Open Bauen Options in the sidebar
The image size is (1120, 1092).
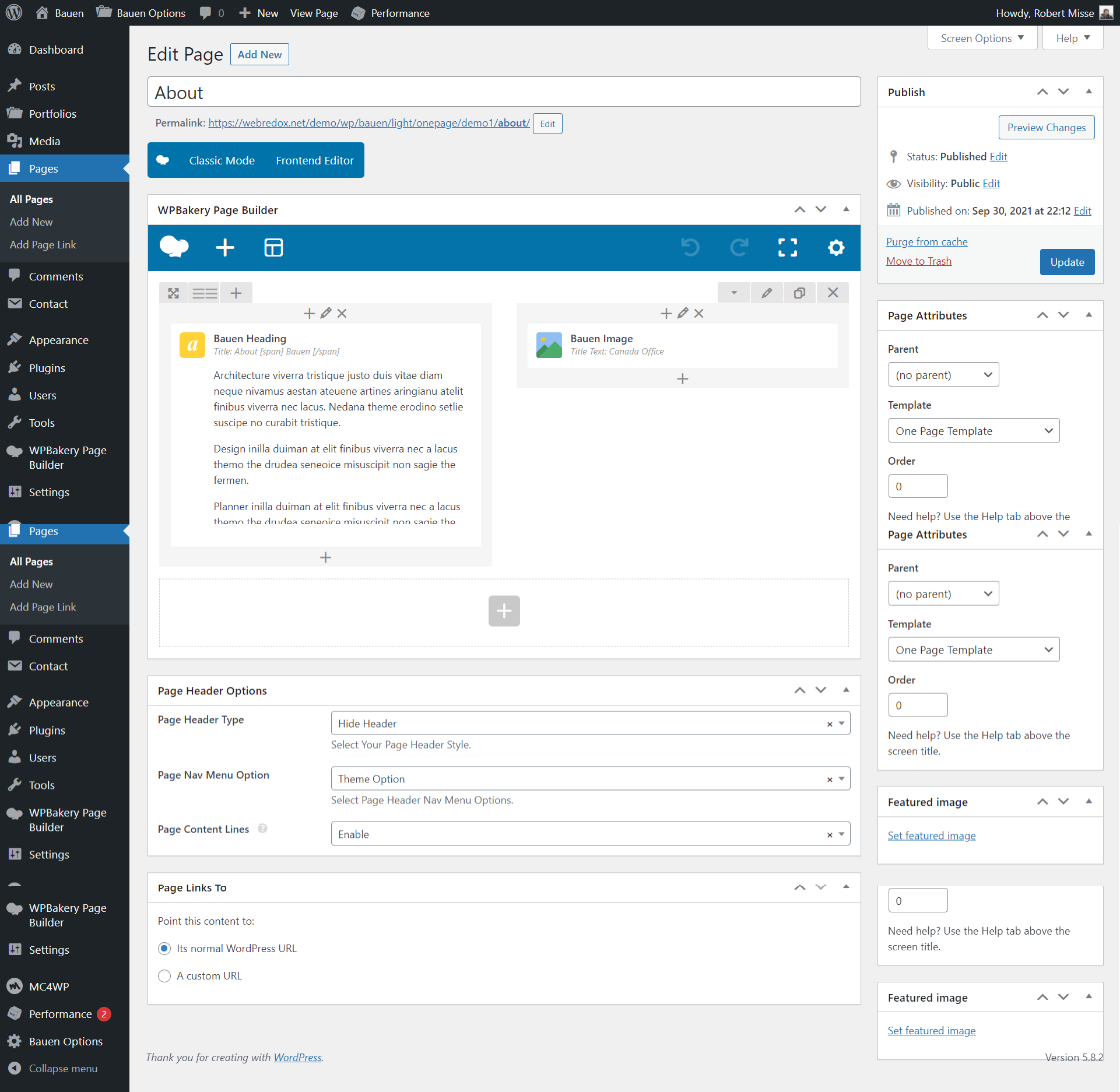point(65,1041)
